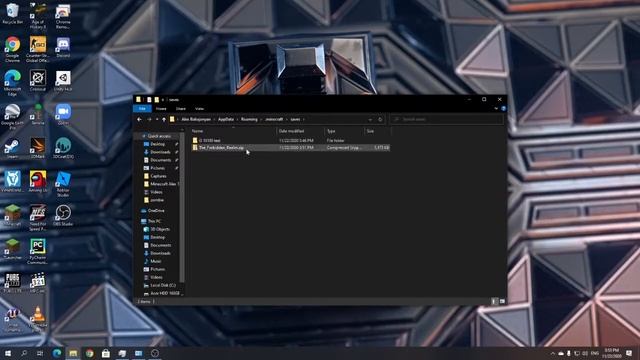
Task: Go to .minecraft in the breadcrumb path
Action: 274,119
